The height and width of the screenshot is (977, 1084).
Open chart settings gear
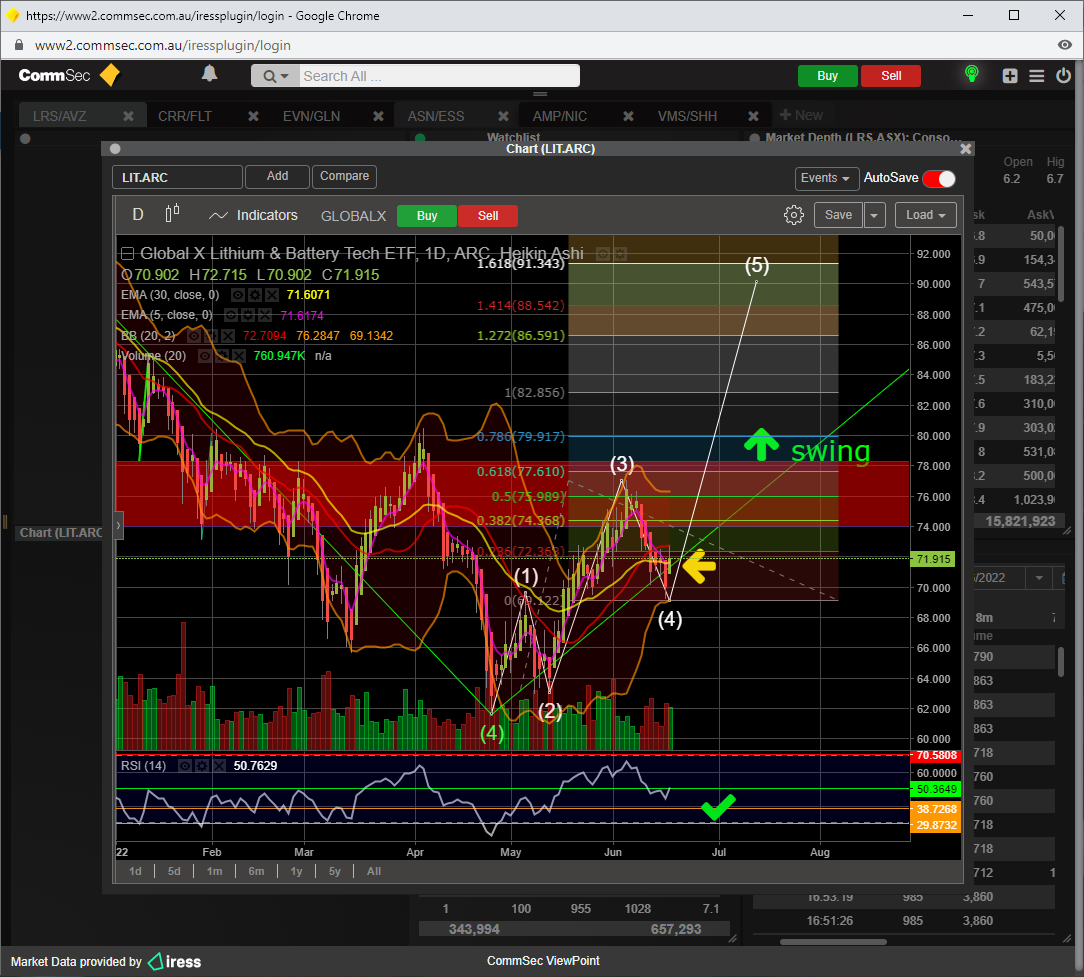794,215
